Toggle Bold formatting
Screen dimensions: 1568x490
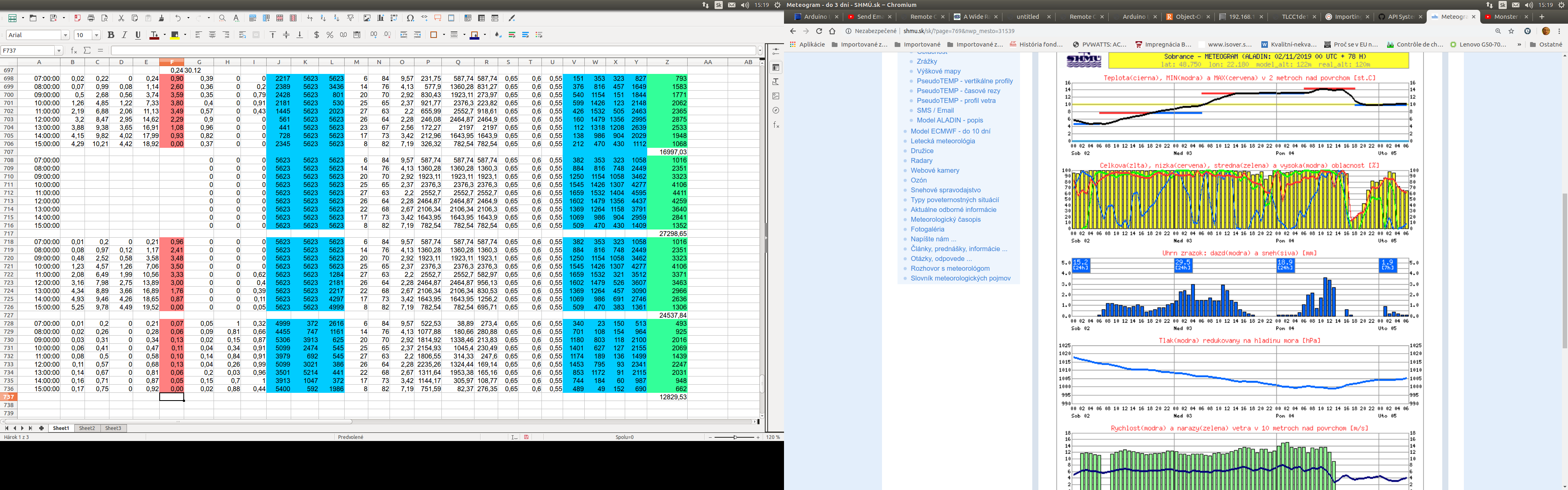[111, 35]
